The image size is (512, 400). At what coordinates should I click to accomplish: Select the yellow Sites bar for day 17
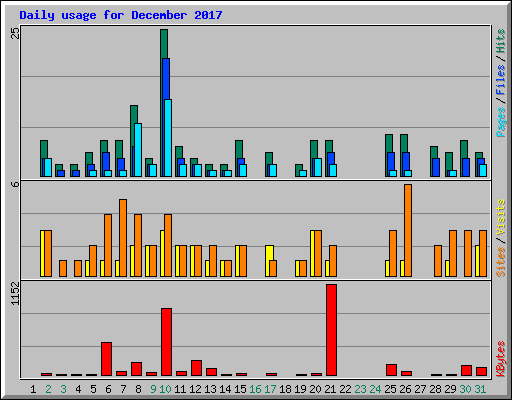point(269,253)
